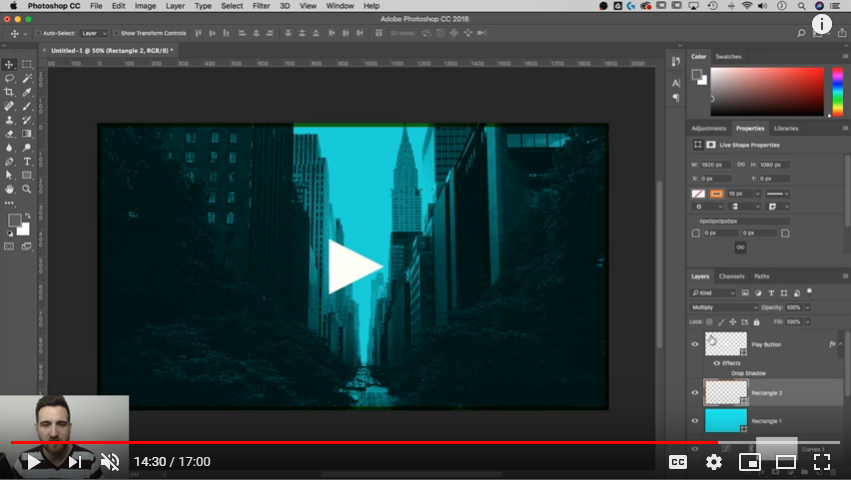The width and height of the screenshot is (851, 480).
Task: Enable the Auto-Select checkbox
Action: click(39, 33)
